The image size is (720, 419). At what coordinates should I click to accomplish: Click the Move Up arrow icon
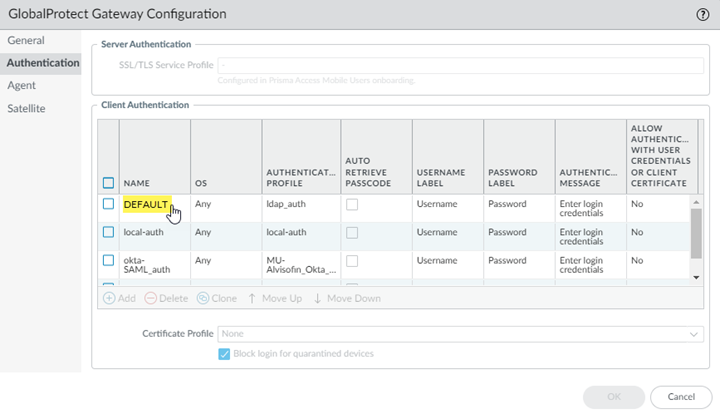tap(252, 298)
